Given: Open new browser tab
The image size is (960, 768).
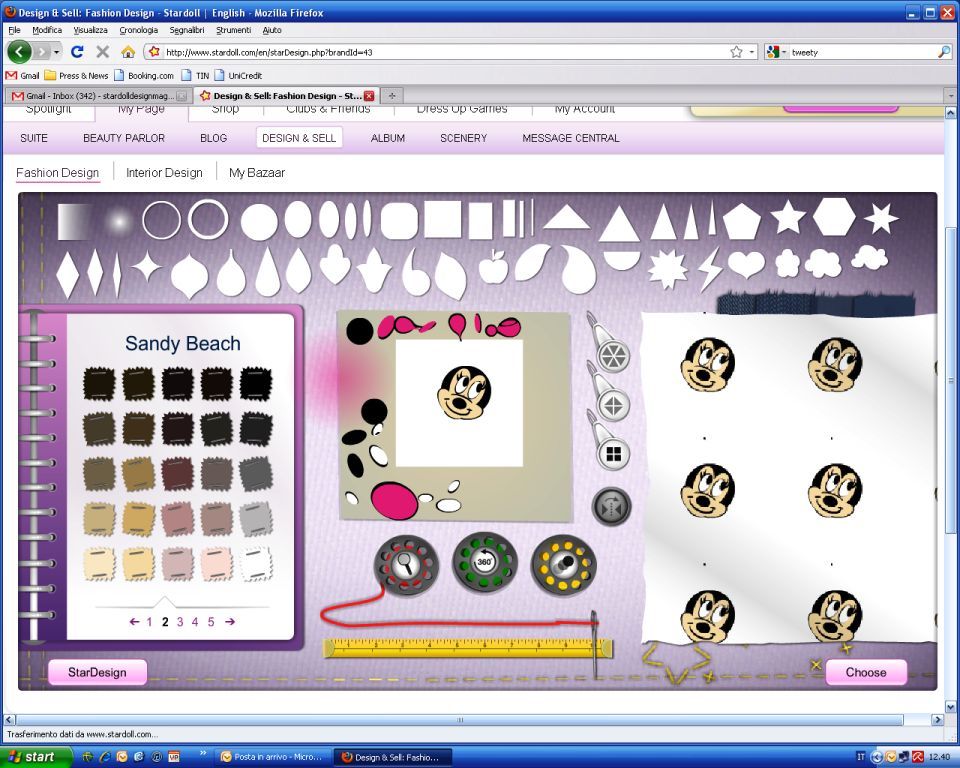Looking at the screenshot, I should pyautogui.click(x=392, y=96).
